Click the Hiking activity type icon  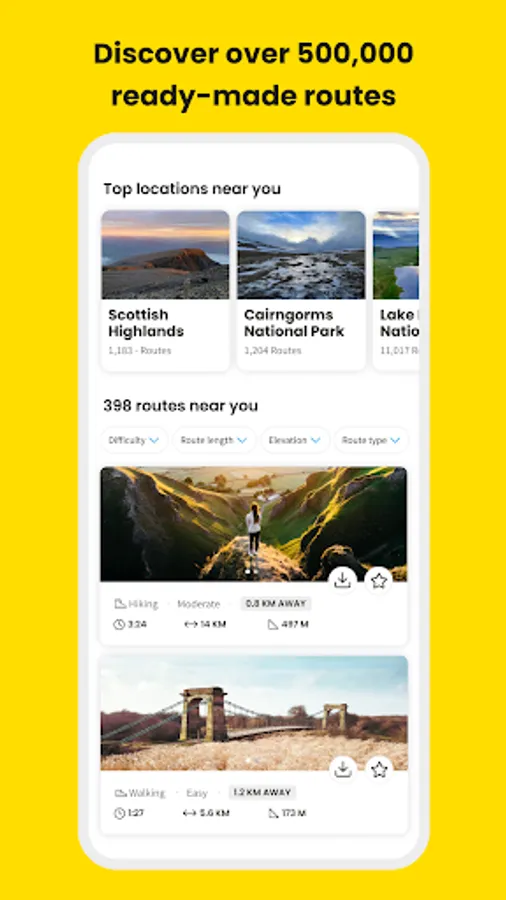point(120,604)
